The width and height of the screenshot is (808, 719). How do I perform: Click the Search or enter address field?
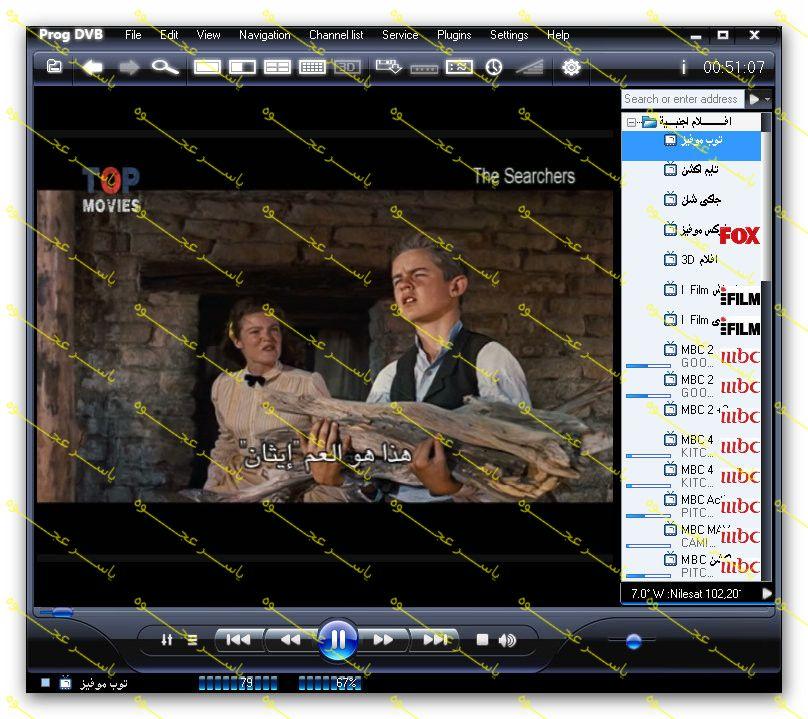pyautogui.click(x=682, y=98)
